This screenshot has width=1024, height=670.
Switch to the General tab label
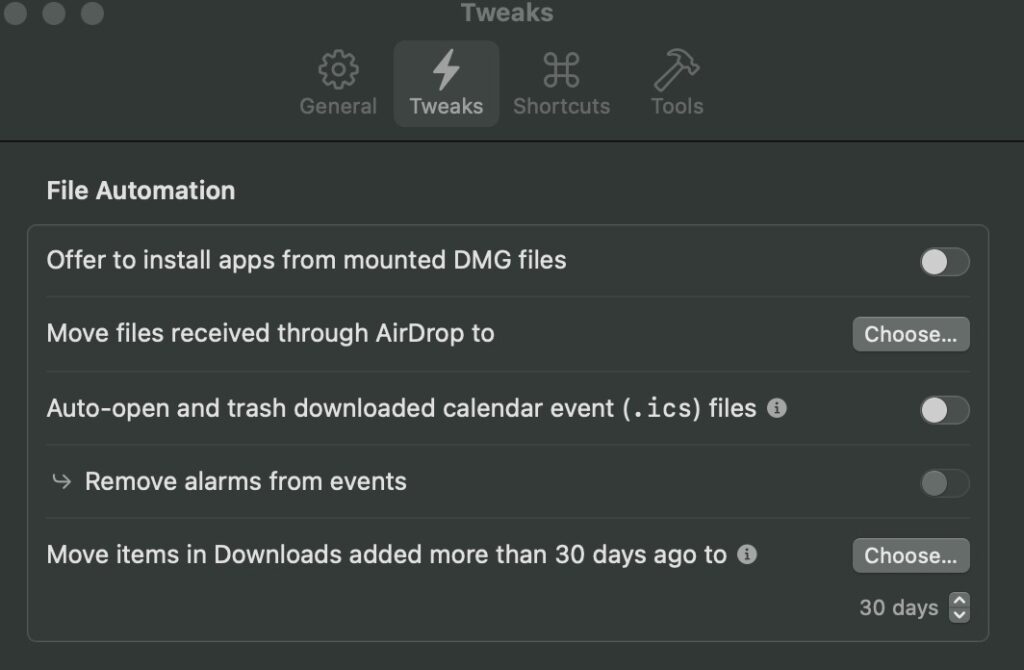point(338,106)
